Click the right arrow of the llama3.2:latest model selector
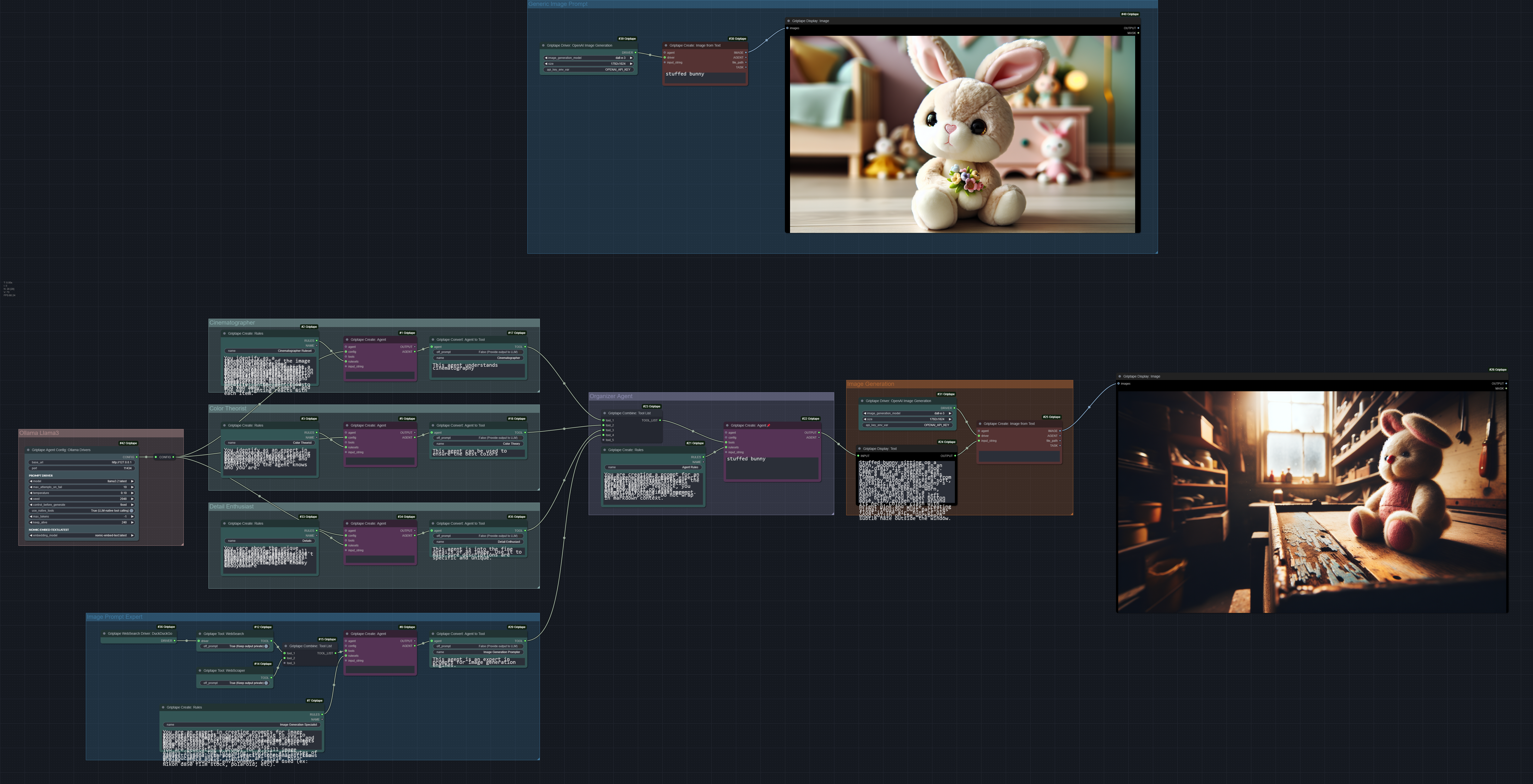This screenshot has height=784, width=1533. click(132, 481)
